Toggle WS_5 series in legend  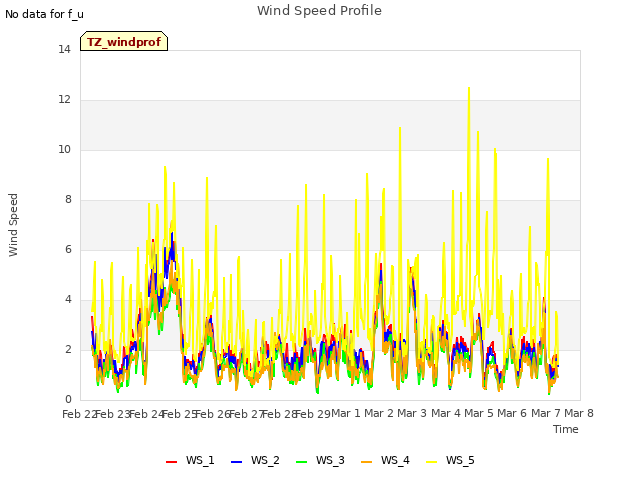pos(450,460)
